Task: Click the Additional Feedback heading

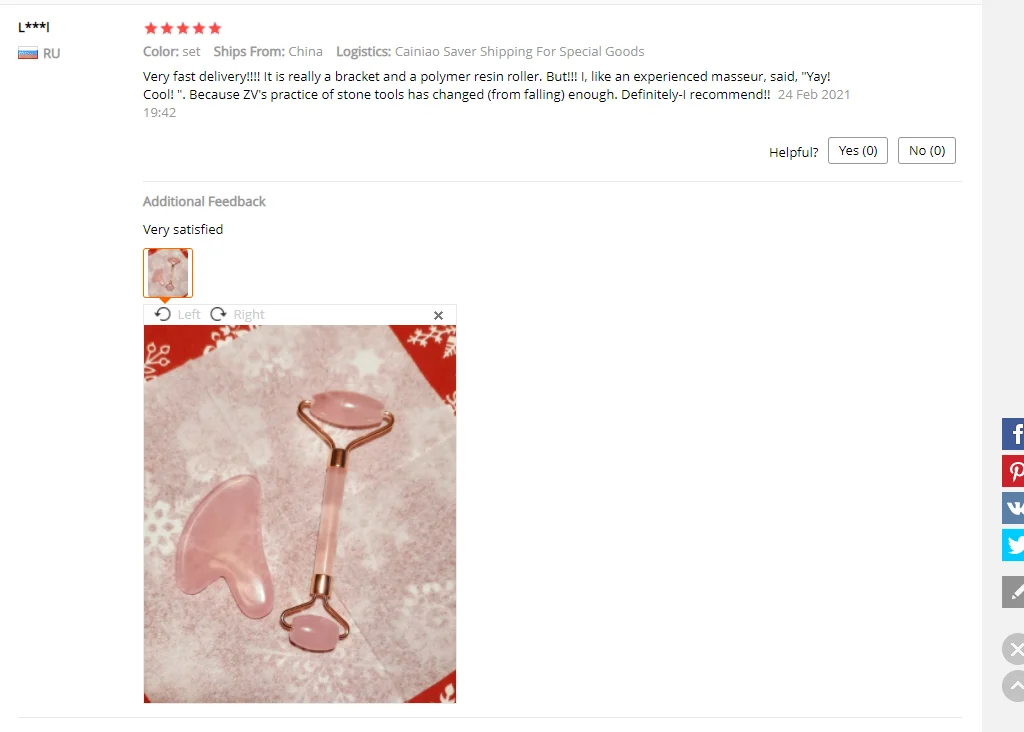Action: pos(204,202)
